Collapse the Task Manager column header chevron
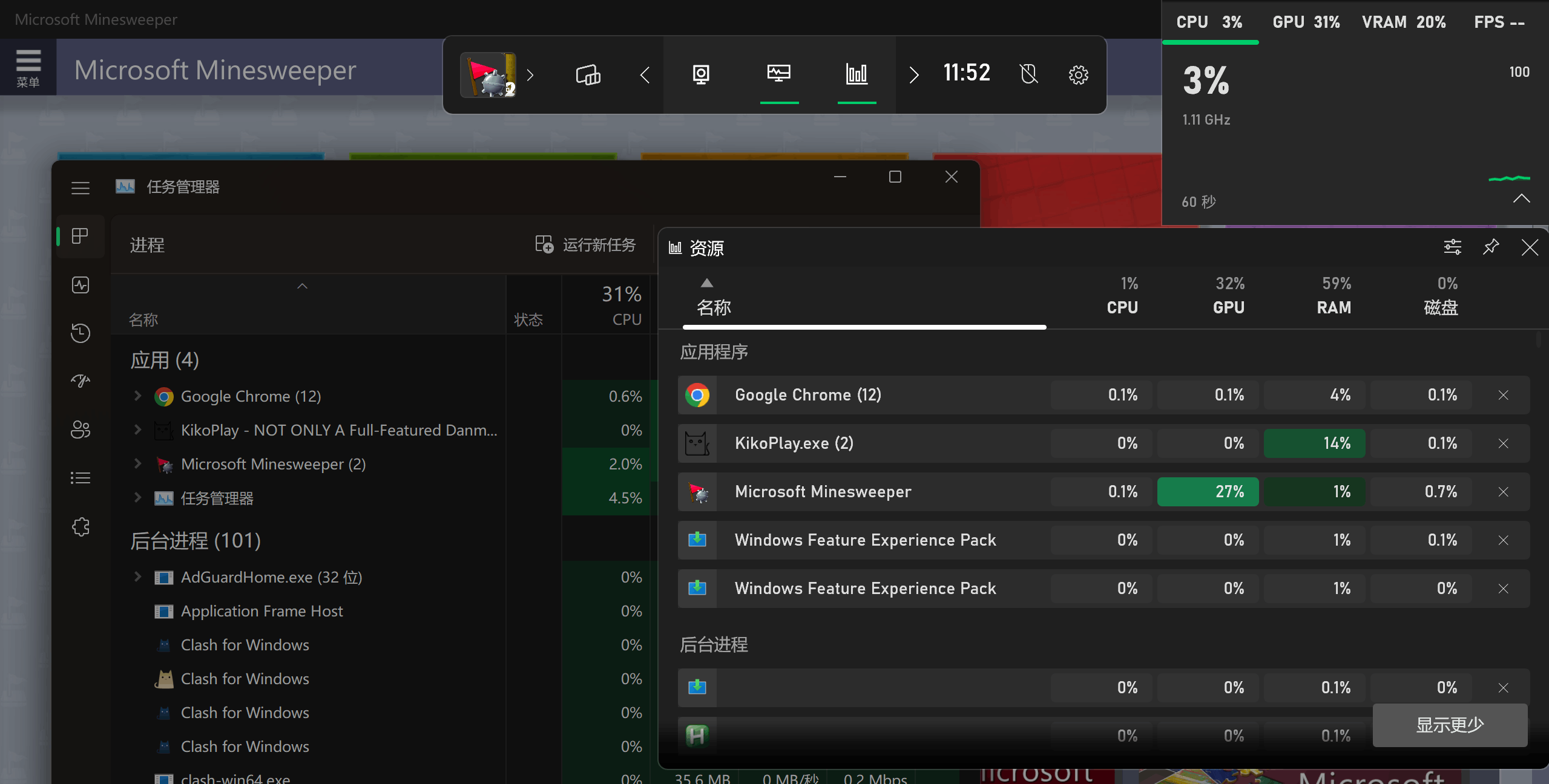 302,286
